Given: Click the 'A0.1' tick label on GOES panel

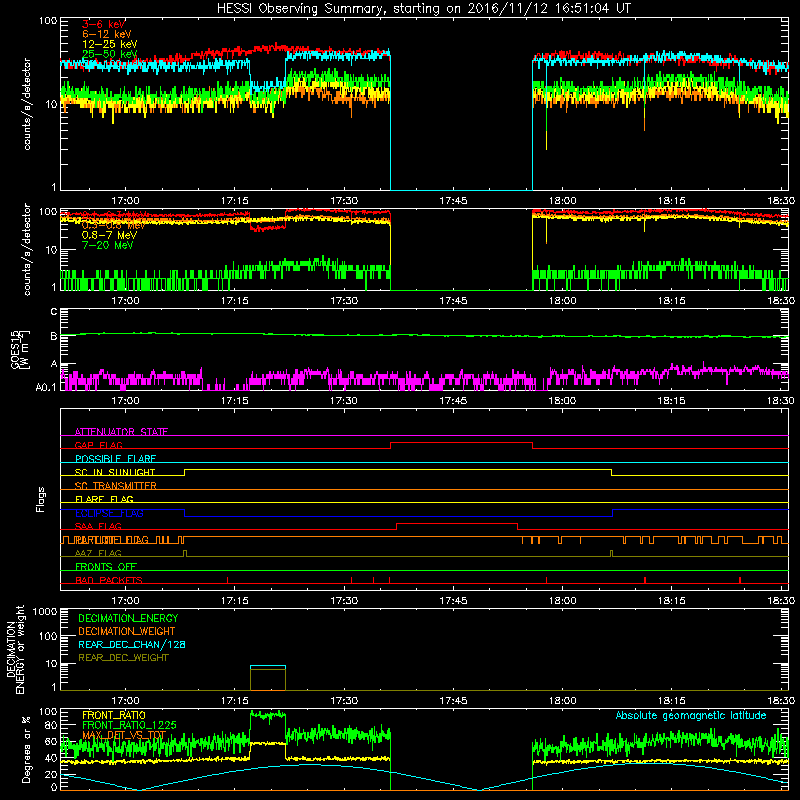Looking at the screenshot, I should 46,388.
